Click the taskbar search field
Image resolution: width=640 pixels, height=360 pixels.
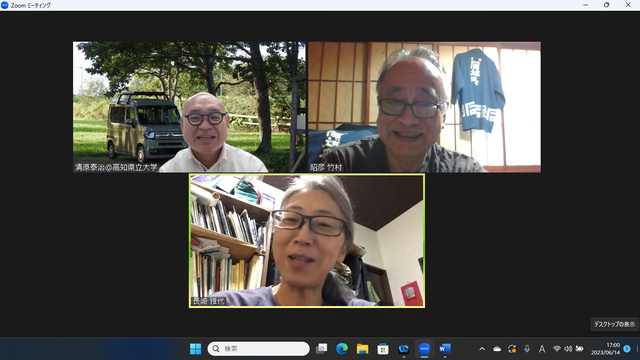click(258, 349)
